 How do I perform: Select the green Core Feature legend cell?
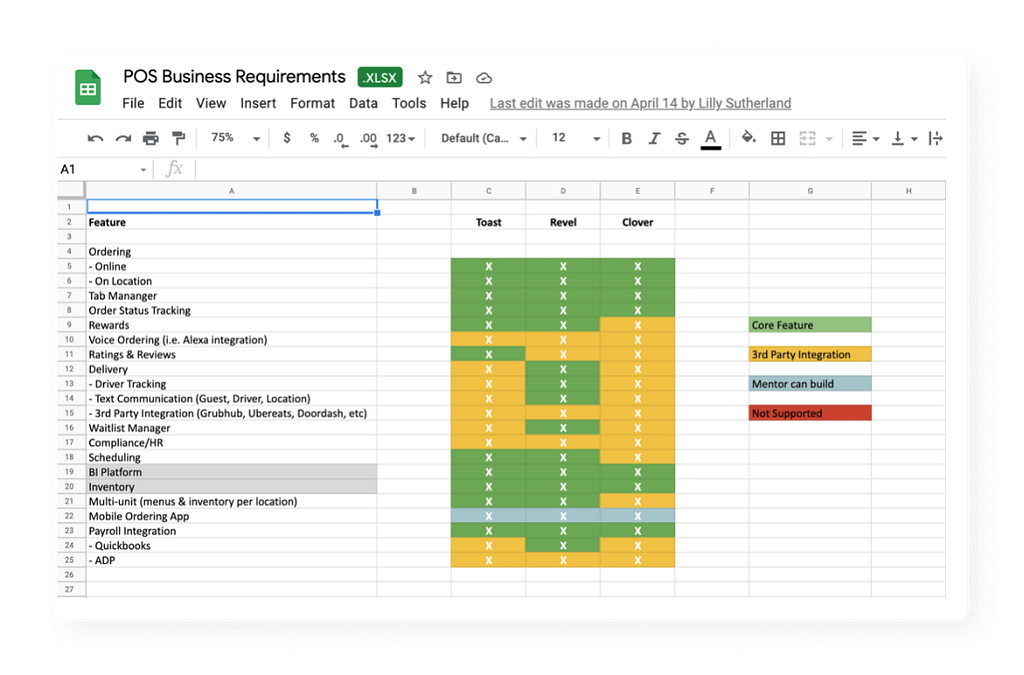coord(810,325)
